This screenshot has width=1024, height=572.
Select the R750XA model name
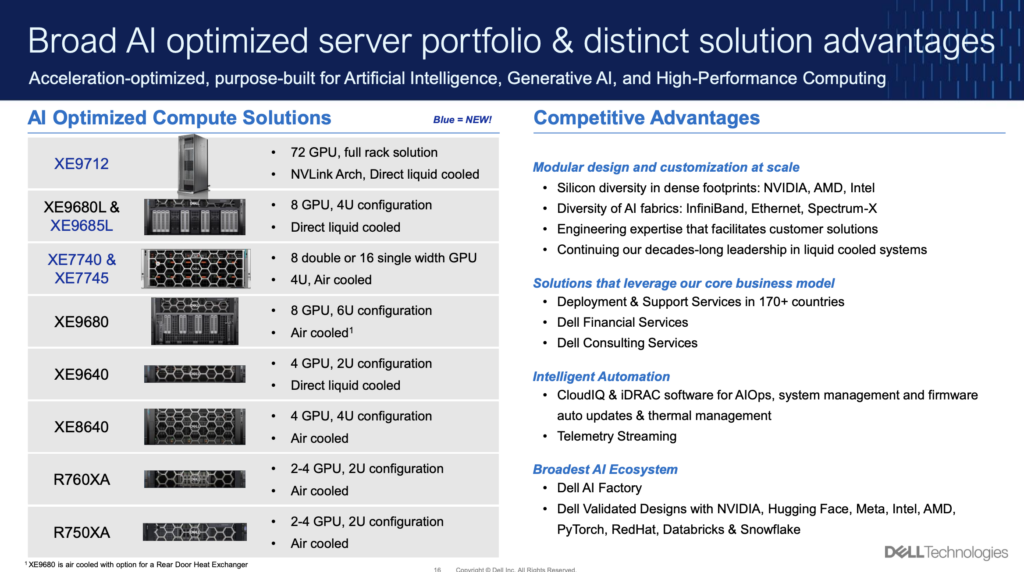(x=82, y=533)
